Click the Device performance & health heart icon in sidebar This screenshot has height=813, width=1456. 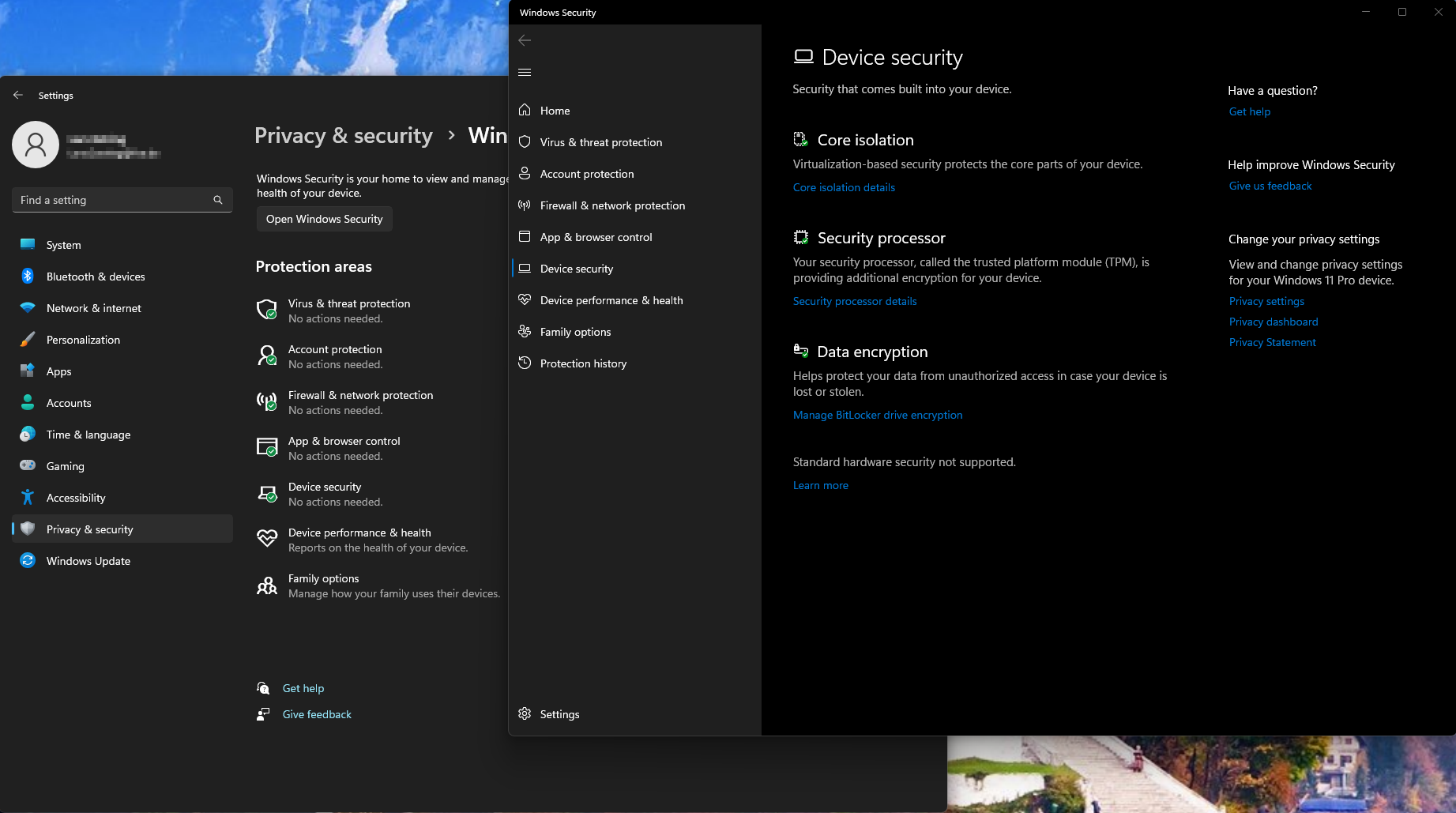pyautogui.click(x=525, y=299)
